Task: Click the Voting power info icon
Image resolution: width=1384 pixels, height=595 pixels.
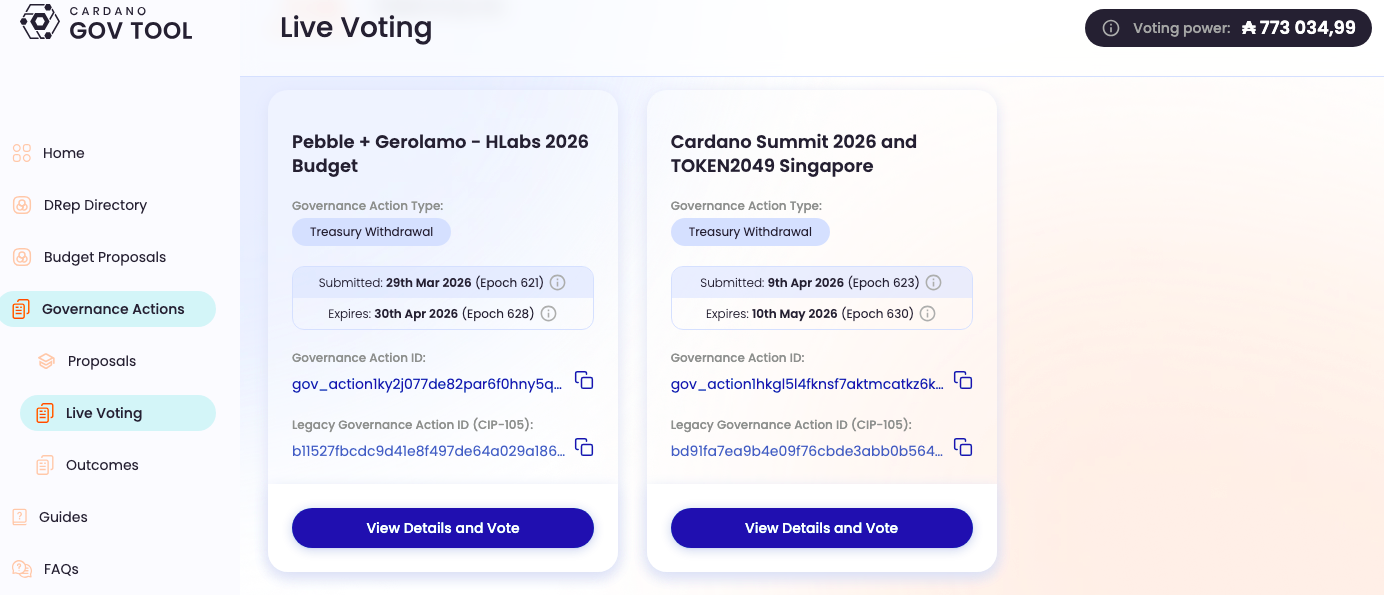Action: [x=1110, y=28]
